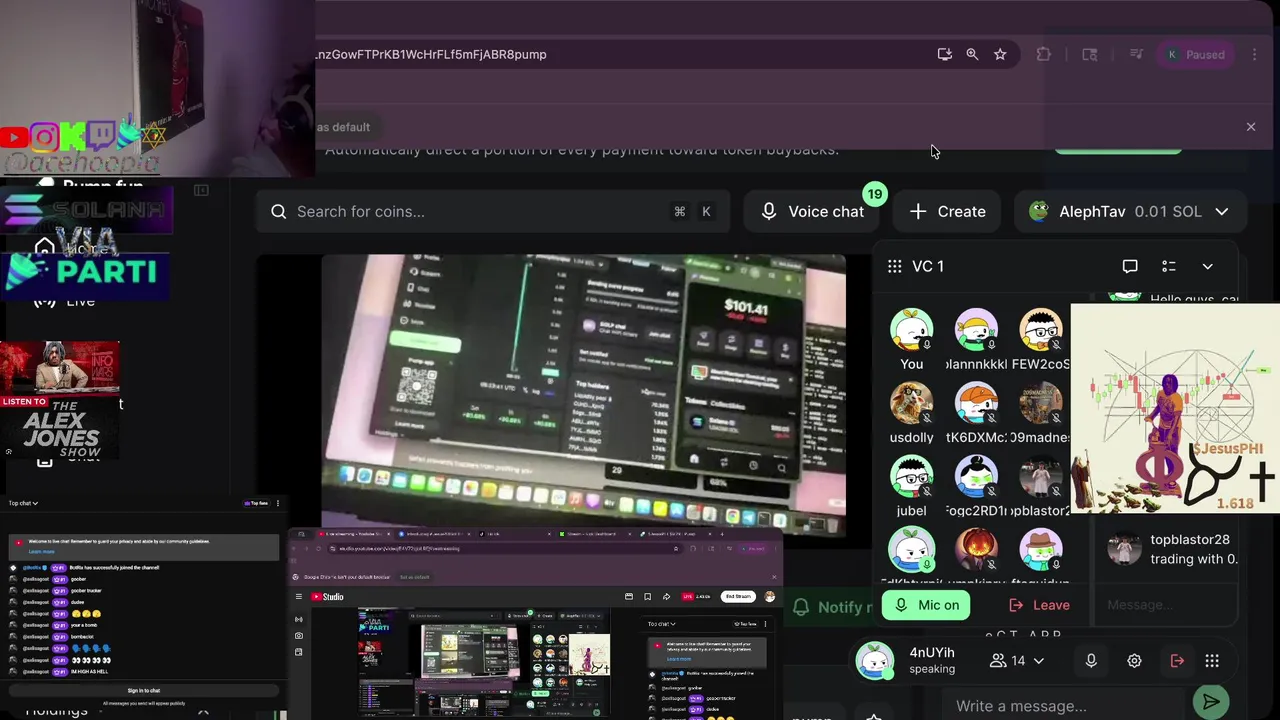Select the 'You' avatar in voice chat
1280x720 pixels.
click(911, 331)
